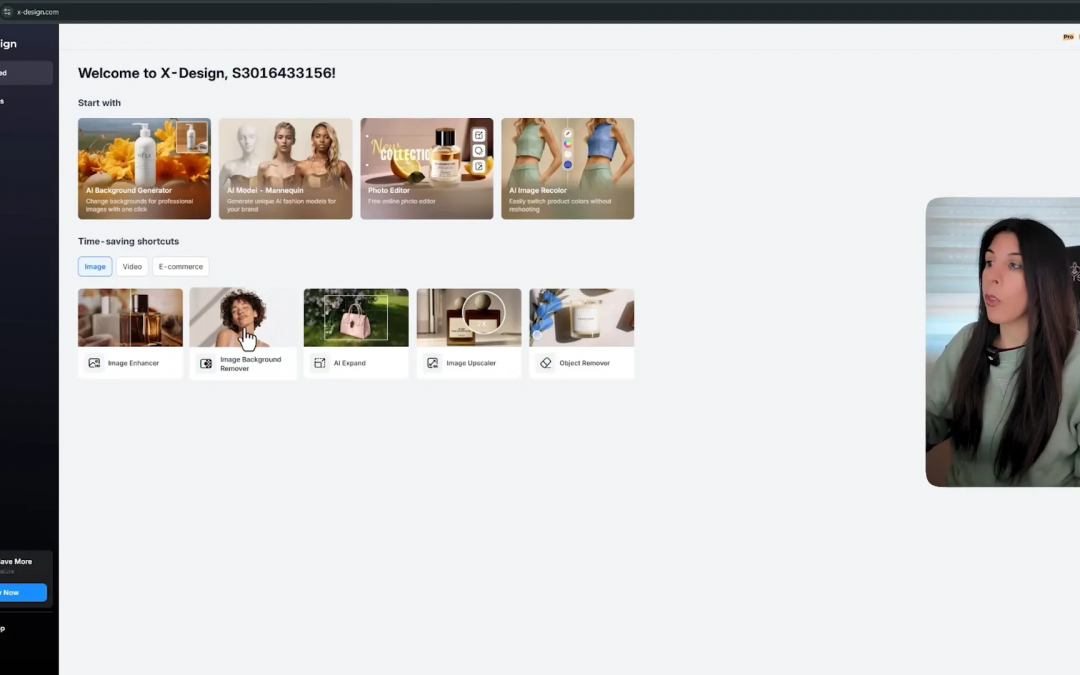
Task: Click the Image Background Remover label
Action: coord(251,364)
